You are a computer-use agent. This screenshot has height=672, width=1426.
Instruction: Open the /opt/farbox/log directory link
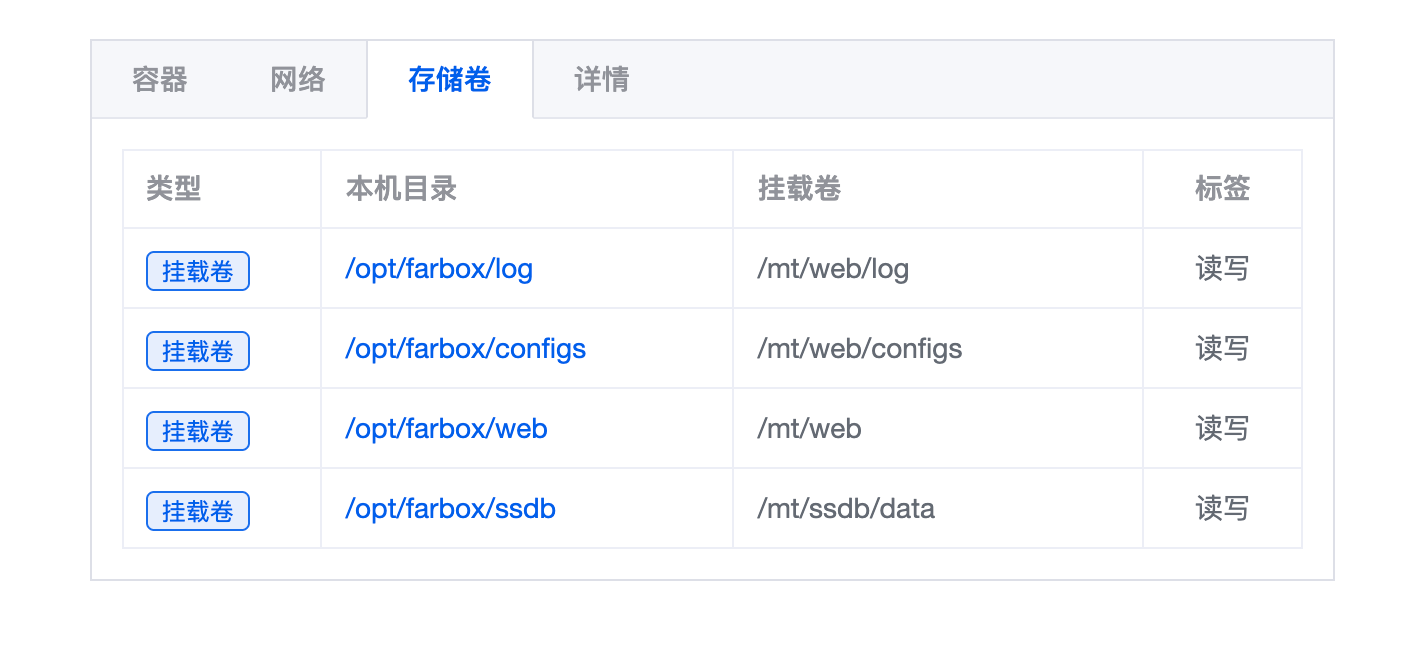pos(439,269)
